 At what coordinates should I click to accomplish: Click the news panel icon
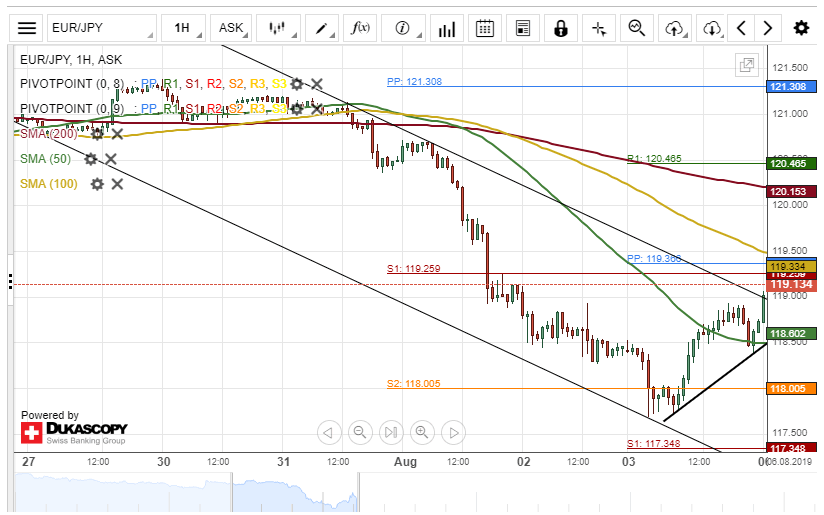pos(523,28)
